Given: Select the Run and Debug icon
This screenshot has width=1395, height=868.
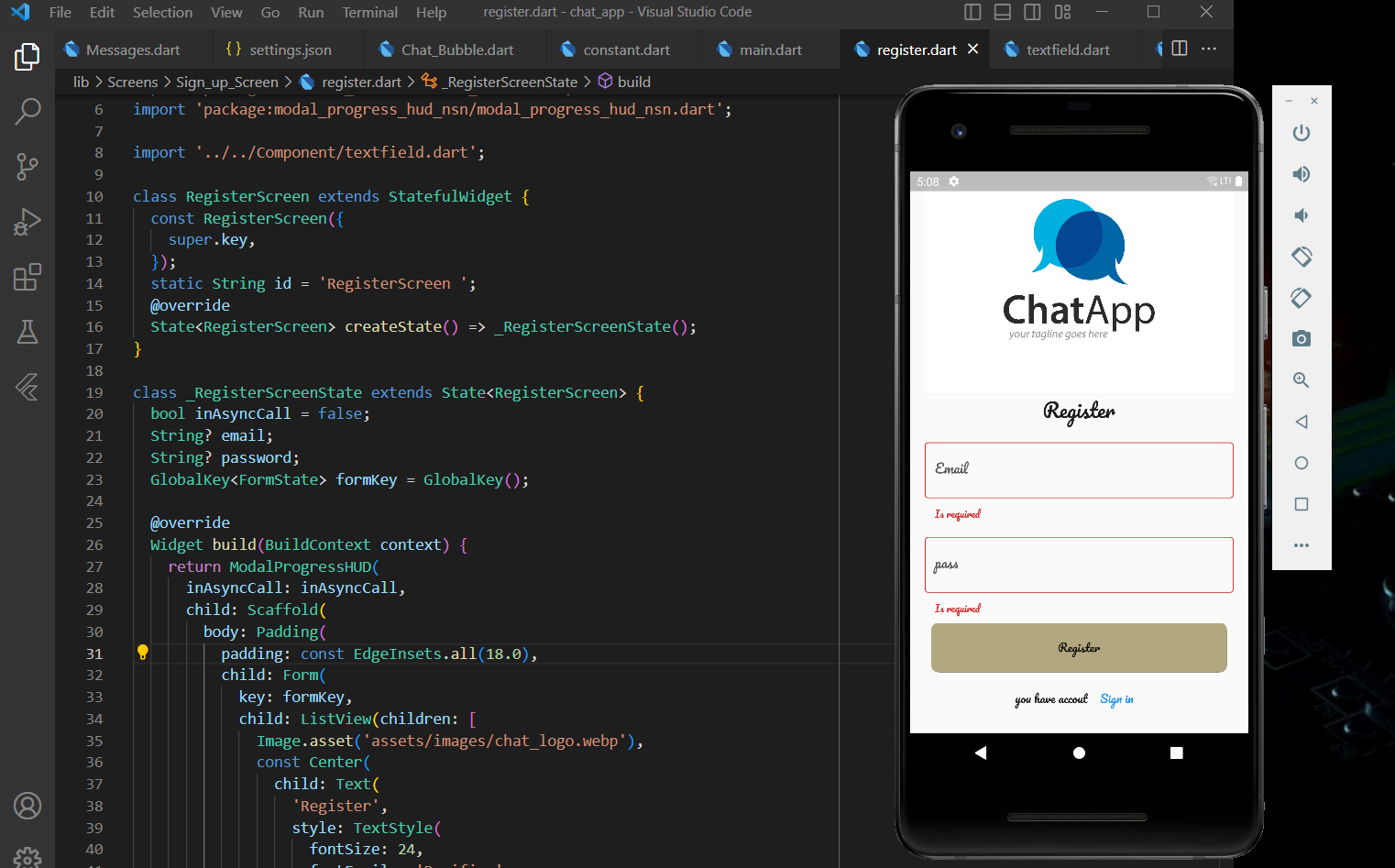Looking at the screenshot, I should [27, 221].
